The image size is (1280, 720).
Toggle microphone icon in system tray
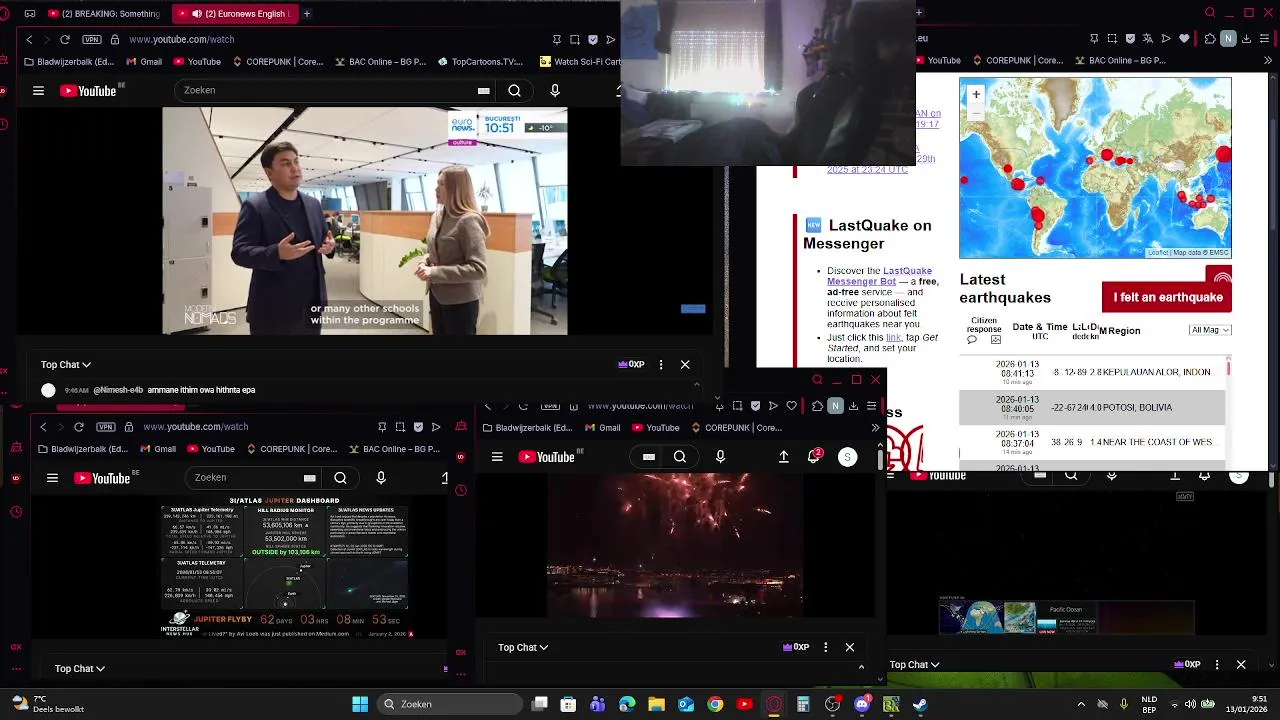pos(1124,704)
